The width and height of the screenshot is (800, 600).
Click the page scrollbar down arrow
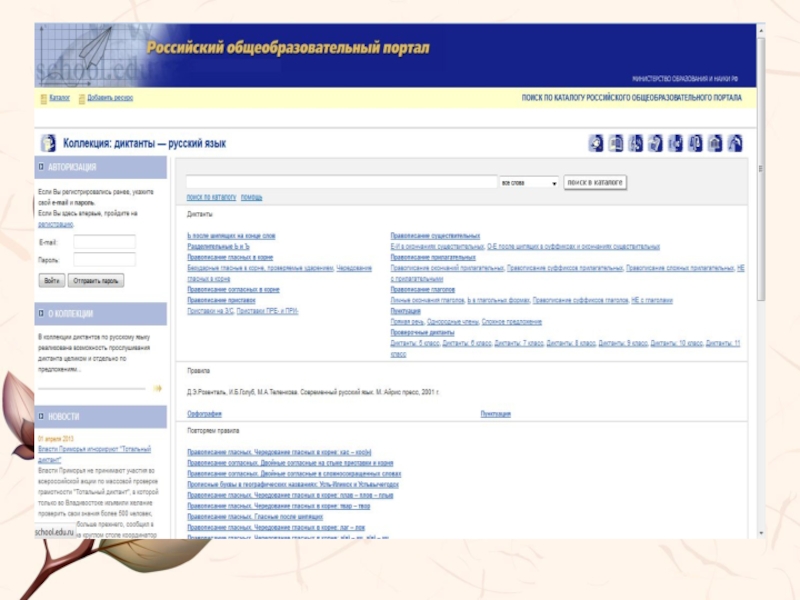(761, 533)
